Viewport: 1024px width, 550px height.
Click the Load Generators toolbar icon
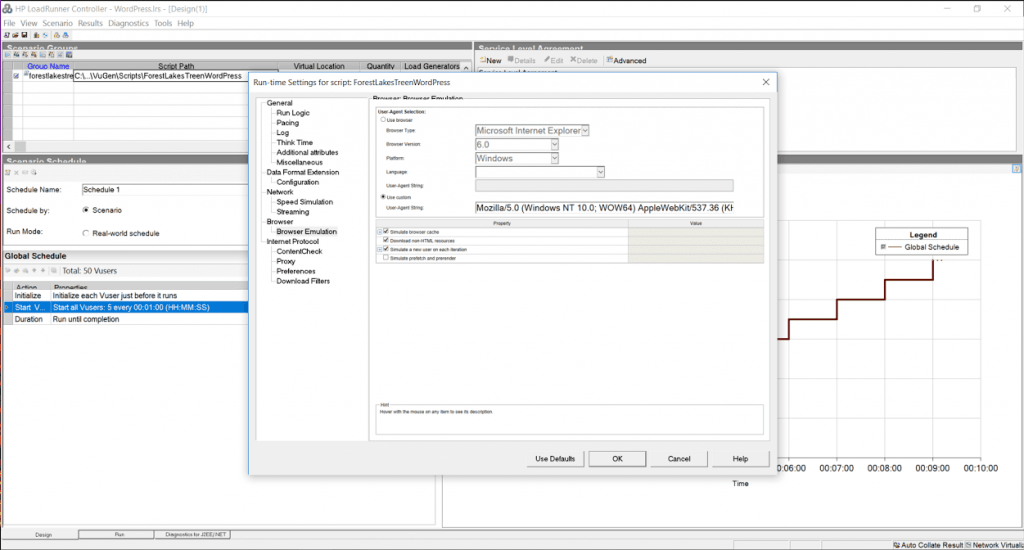pyautogui.click(x=37, y=35)
